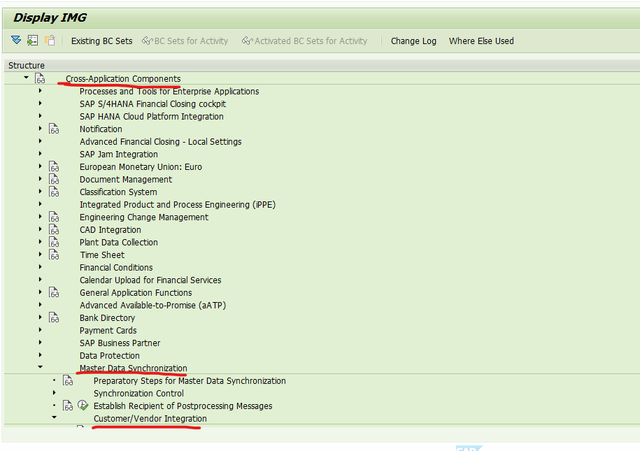Execute Establish Recipient of Postprocessing Messages activity
Screen dimensions: 640x451
(x=83, y=405)
